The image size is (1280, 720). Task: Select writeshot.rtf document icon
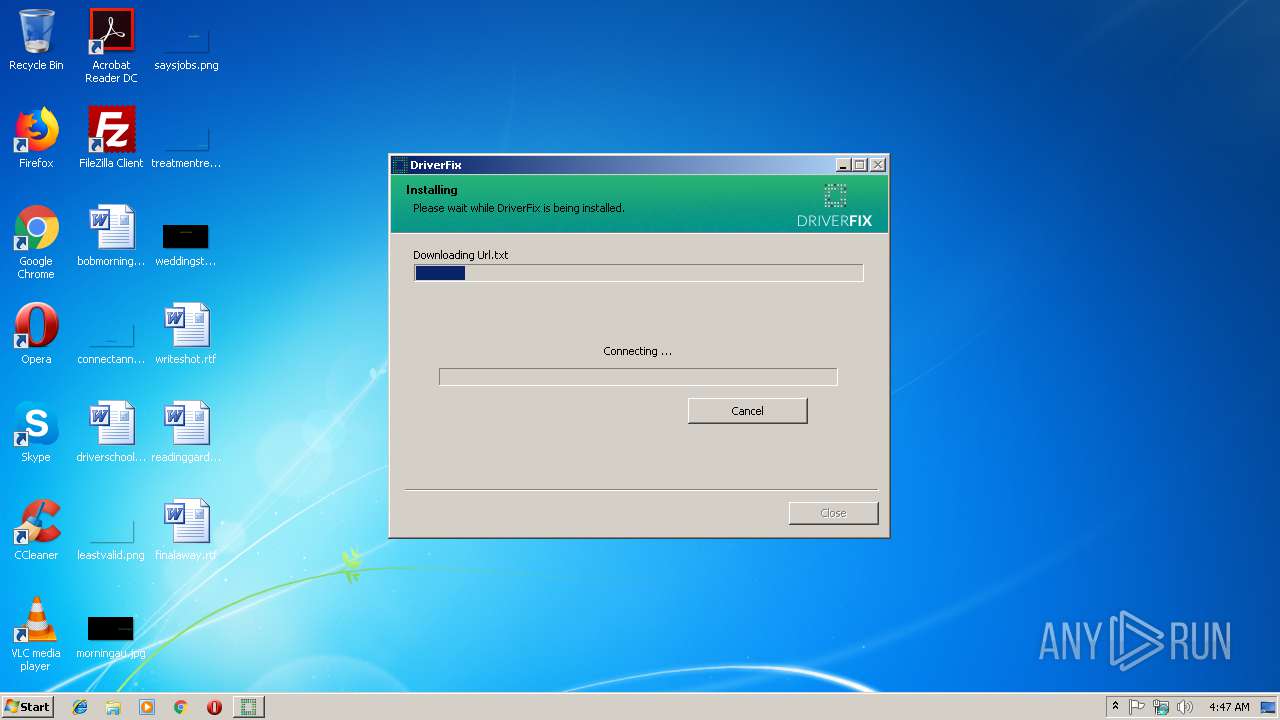(x=186, y=334)
